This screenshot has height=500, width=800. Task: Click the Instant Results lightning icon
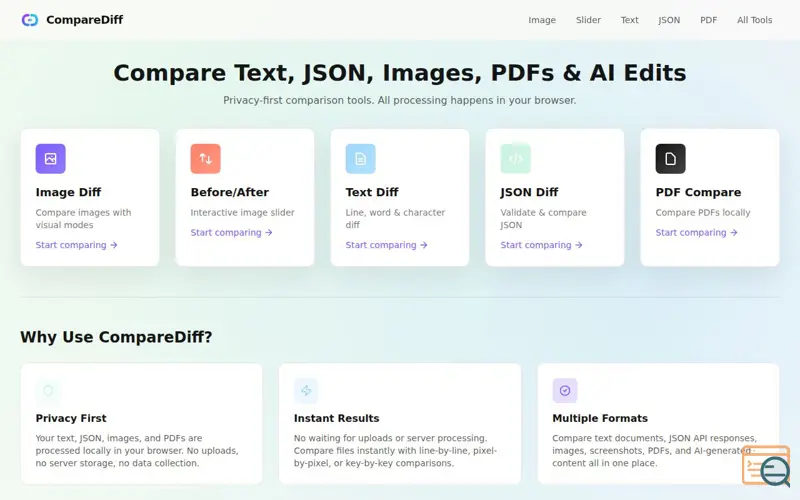(306, 391)
